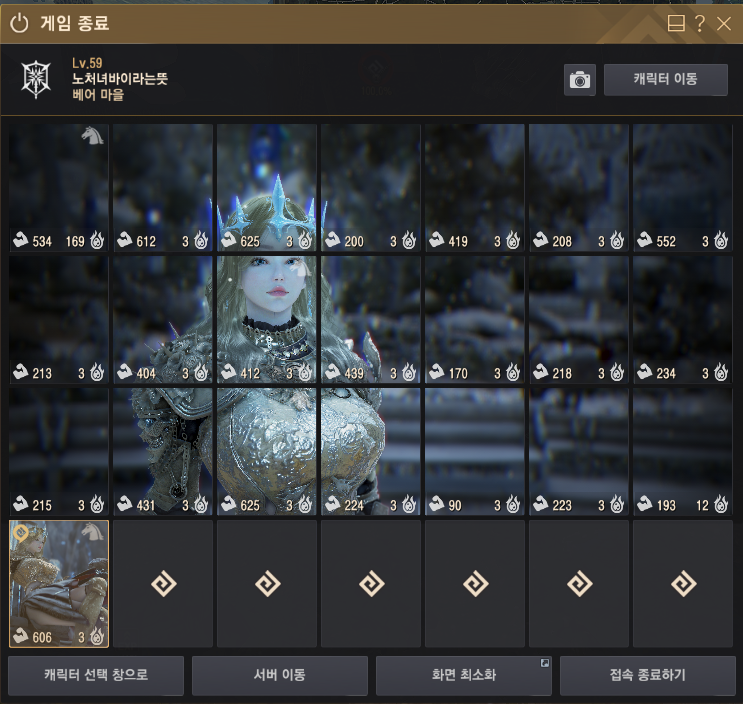Image resolution: width=743 pixels, height=704 pixels.
Task: Choose the character slot with 215
Action: pyautogui.click(x=59, y=451)
